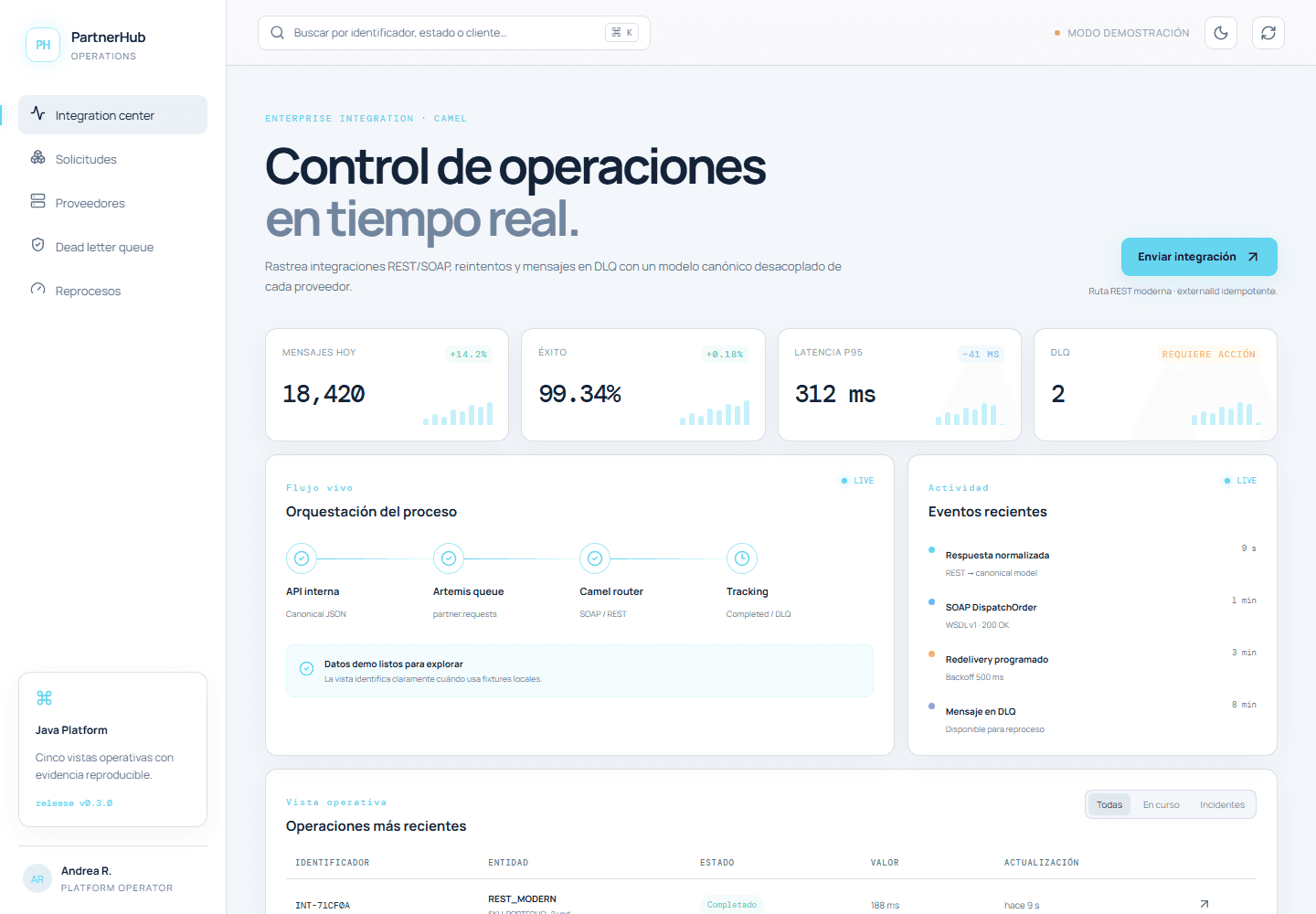The image size is (1316, 914).
Task: Refresh data with the reload icon
Action: coord(1268,33)
